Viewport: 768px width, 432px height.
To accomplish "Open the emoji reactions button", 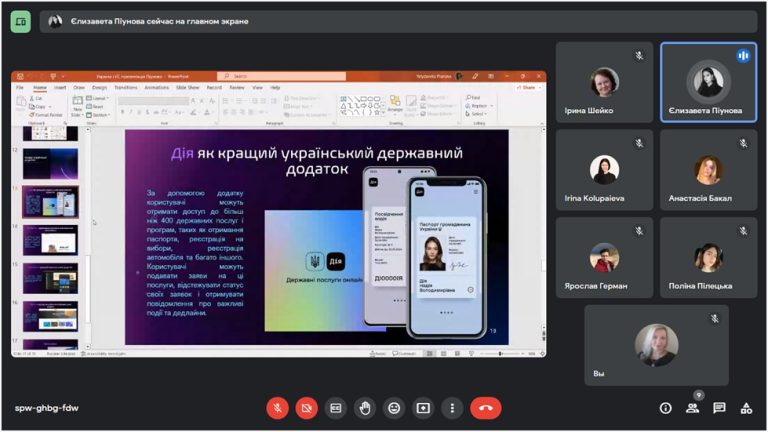I will click(394, 408).
